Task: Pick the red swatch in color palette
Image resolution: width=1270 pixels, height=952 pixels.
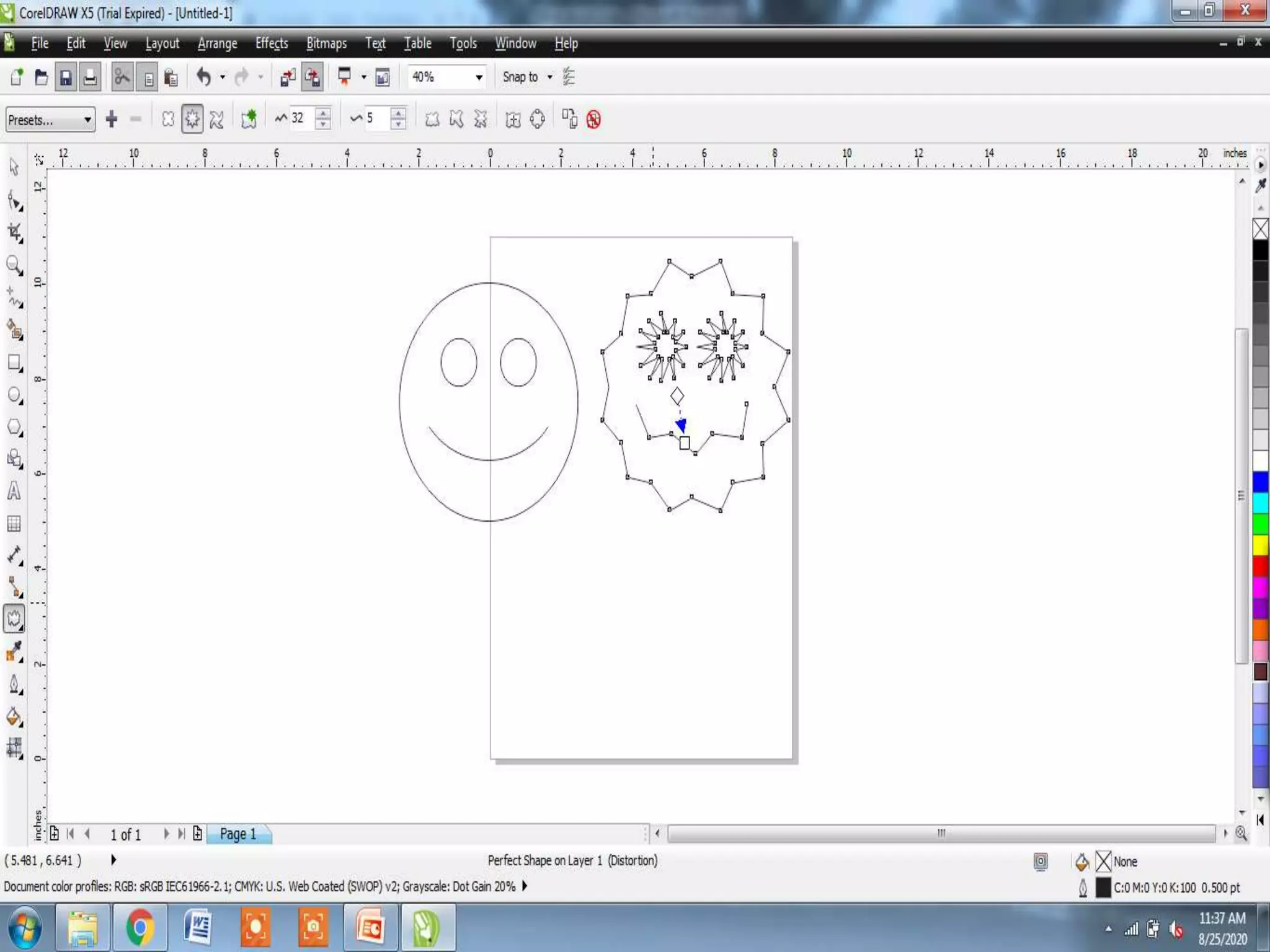Action: (x=1260, y=565)
